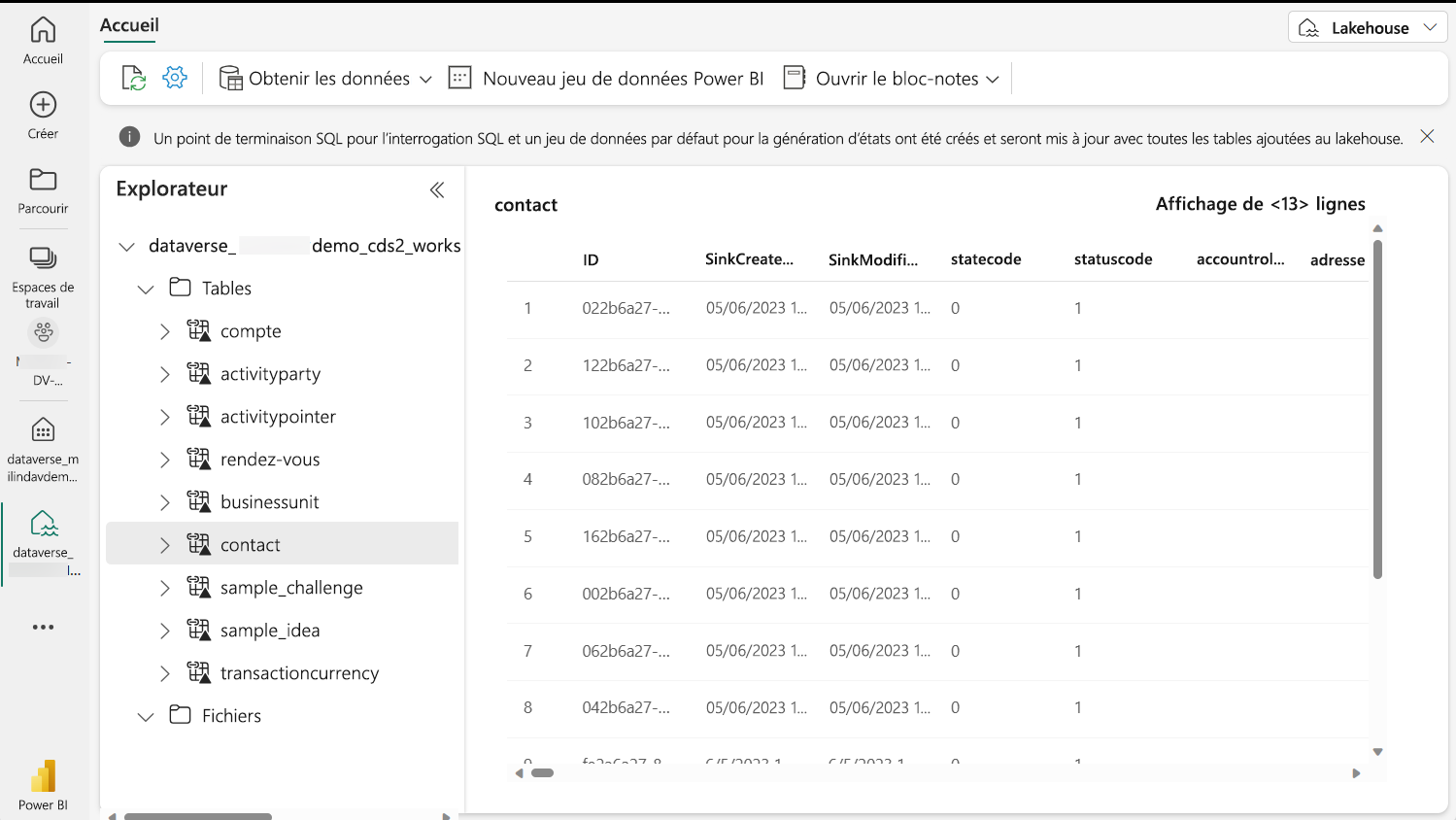The height and width of the screenshot is (820, 1456).
Task: Click the accountrol... column header
Action: coord(1240,259)
